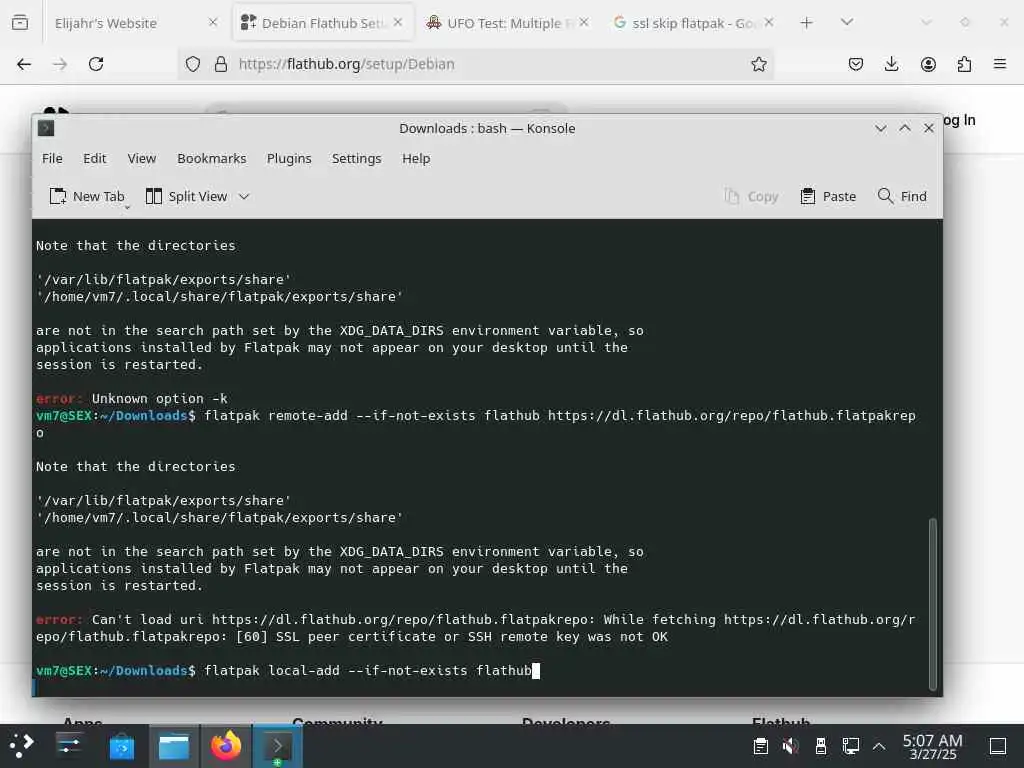Open Konsole Plugins menu

pos(289,159)
